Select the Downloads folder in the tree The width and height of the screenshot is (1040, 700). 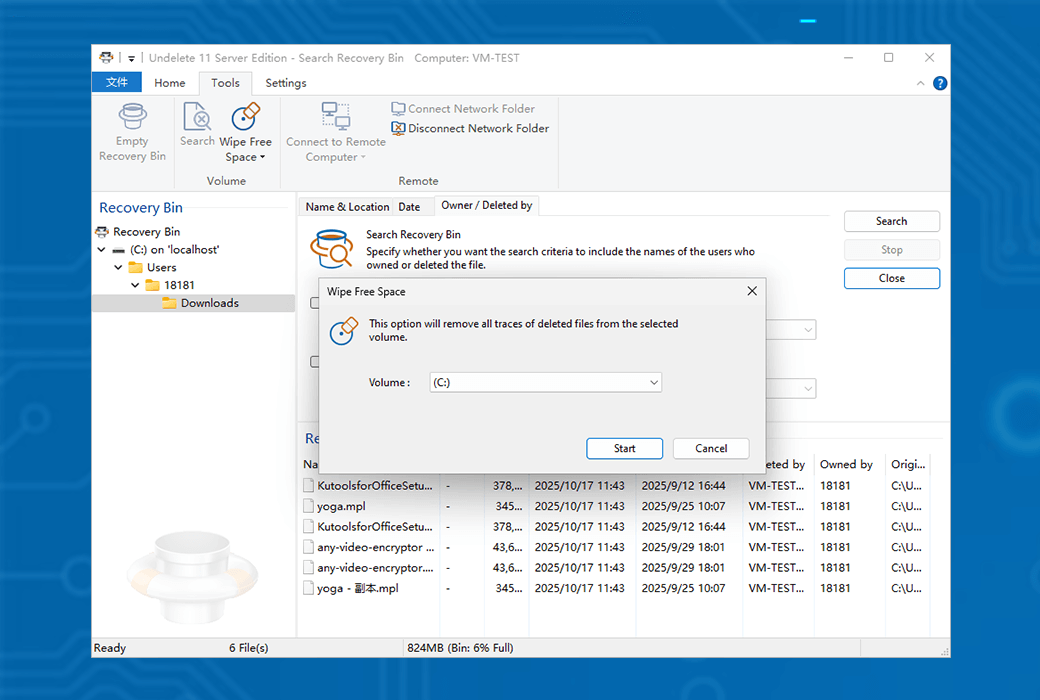click(x=209, y=303)
